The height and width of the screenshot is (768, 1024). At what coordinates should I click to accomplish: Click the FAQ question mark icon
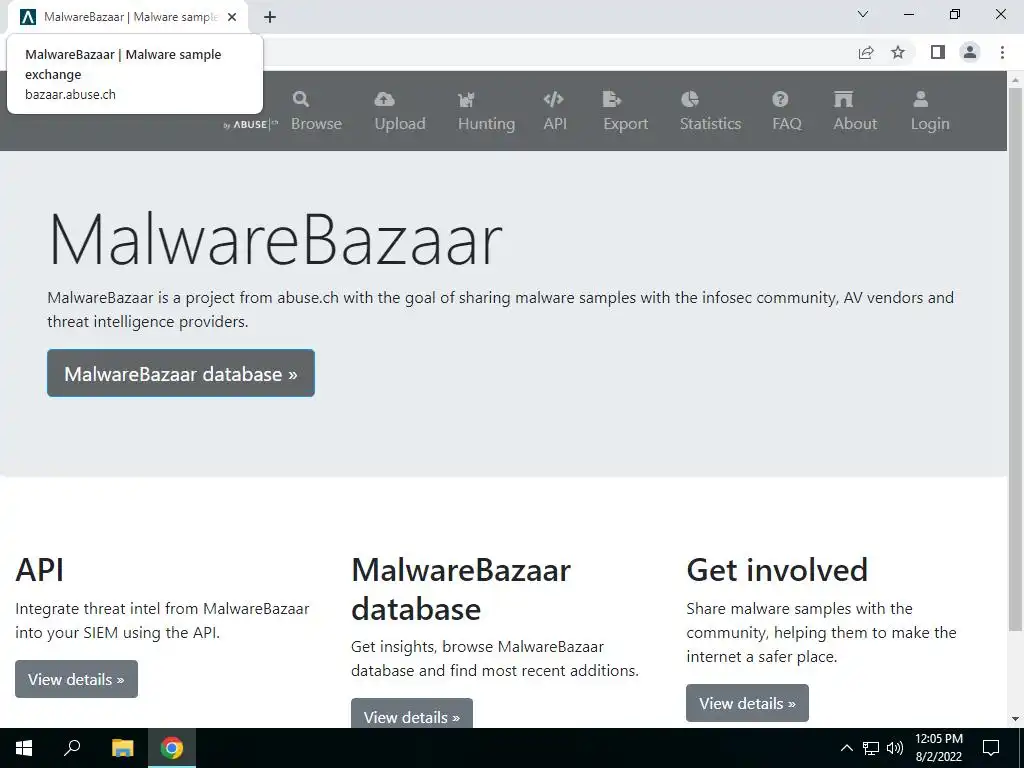tap(780, 99)
